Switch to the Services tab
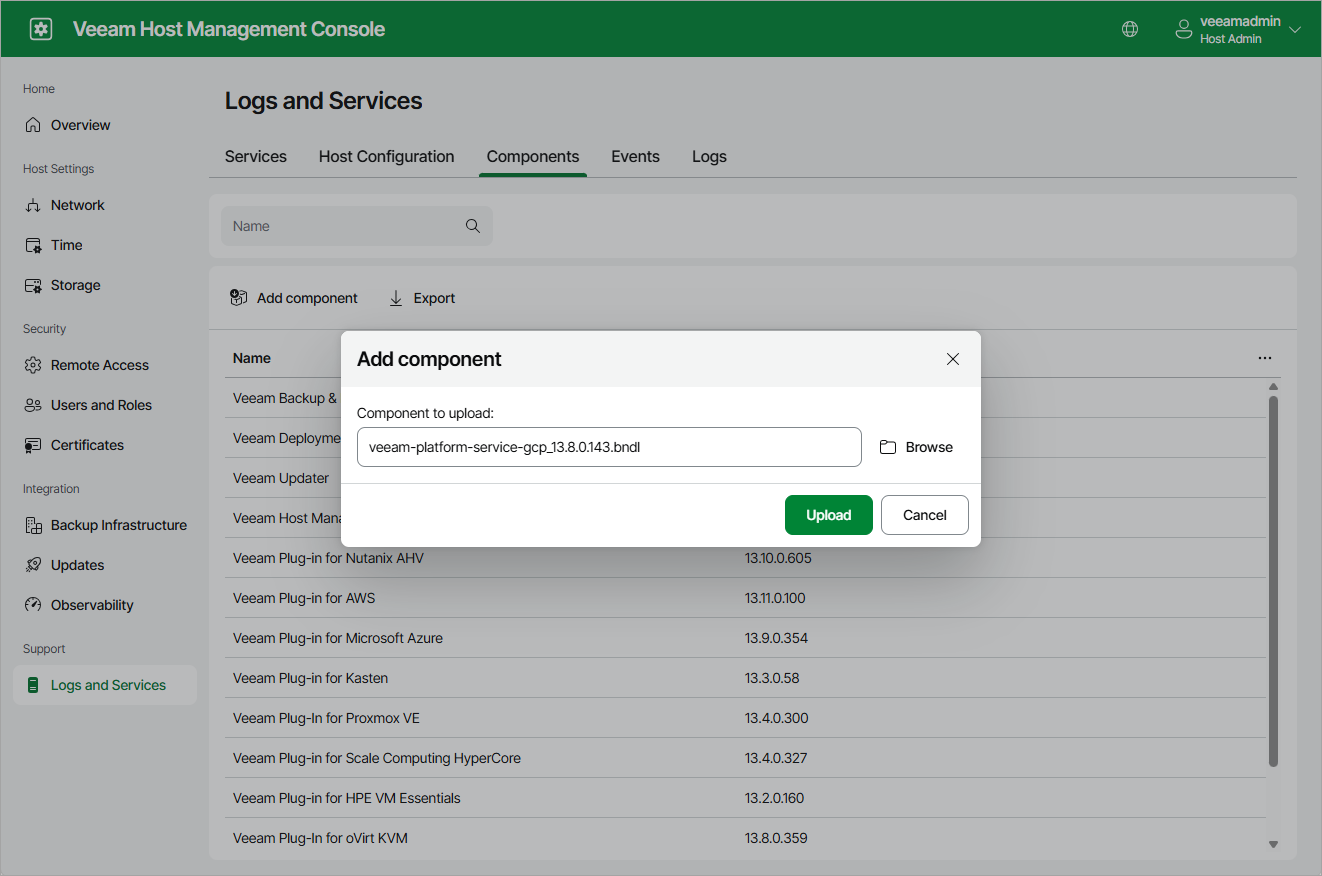The width and height of the screenshot is (1322, 876). click(256, 157)
